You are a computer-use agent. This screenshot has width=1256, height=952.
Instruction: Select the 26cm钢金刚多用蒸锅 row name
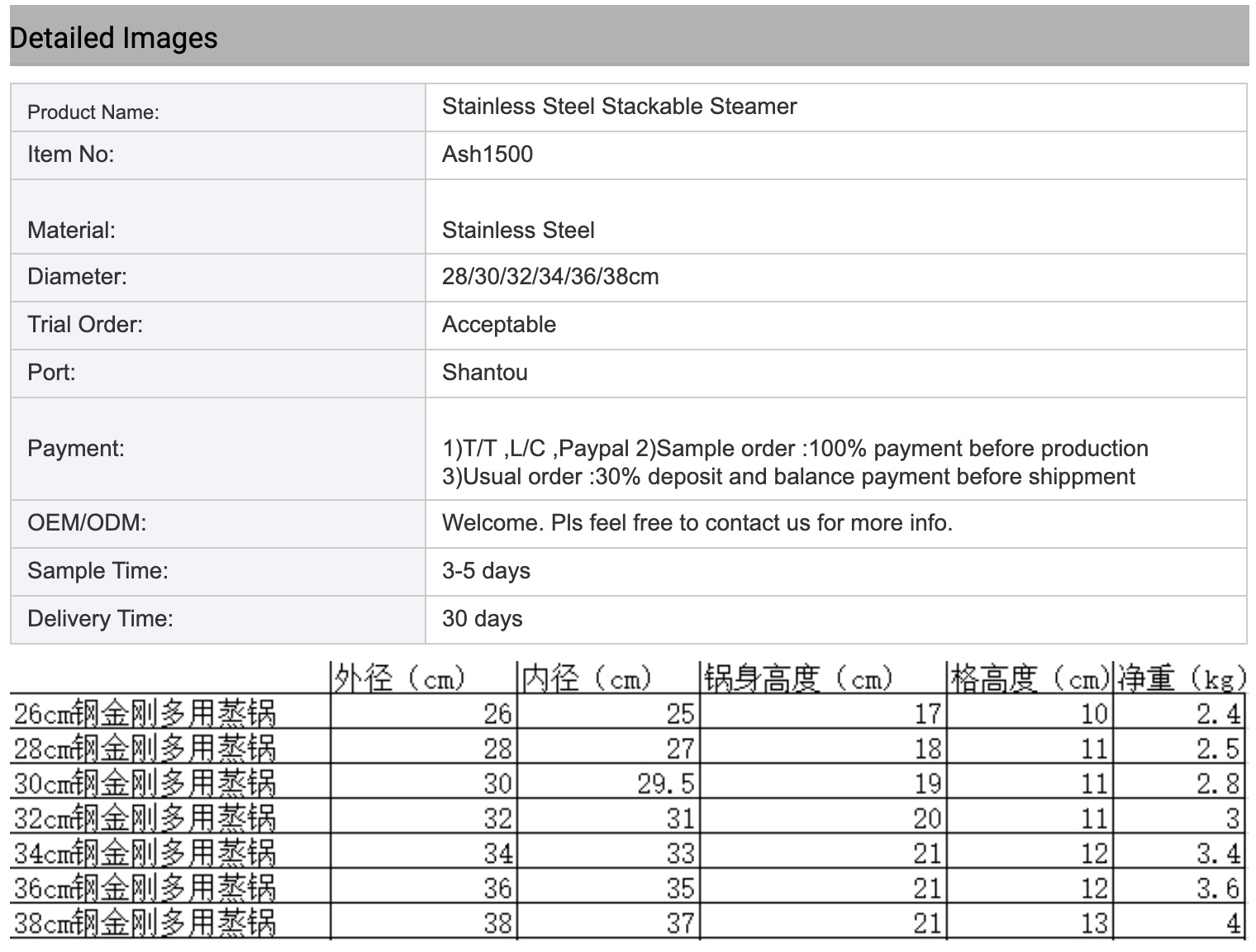(x=145, y=713)
